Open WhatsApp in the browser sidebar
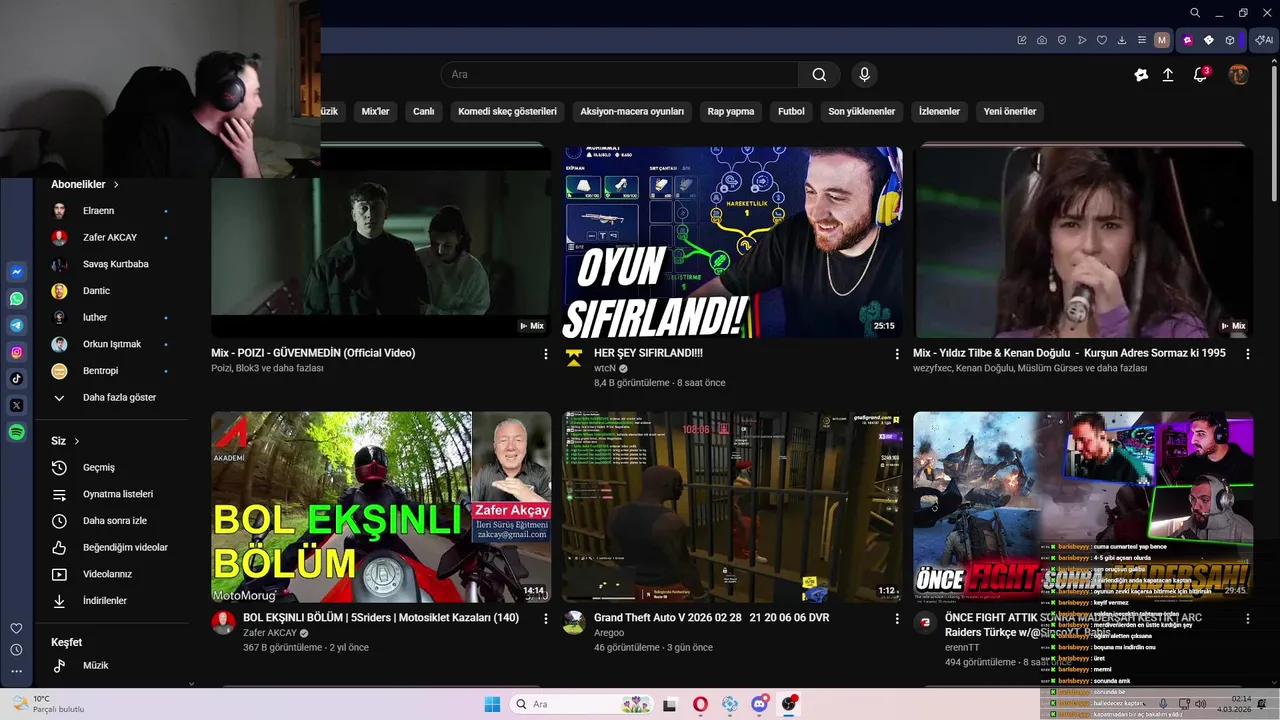This screenshot has height=720, width=1280. pos(17,299)
